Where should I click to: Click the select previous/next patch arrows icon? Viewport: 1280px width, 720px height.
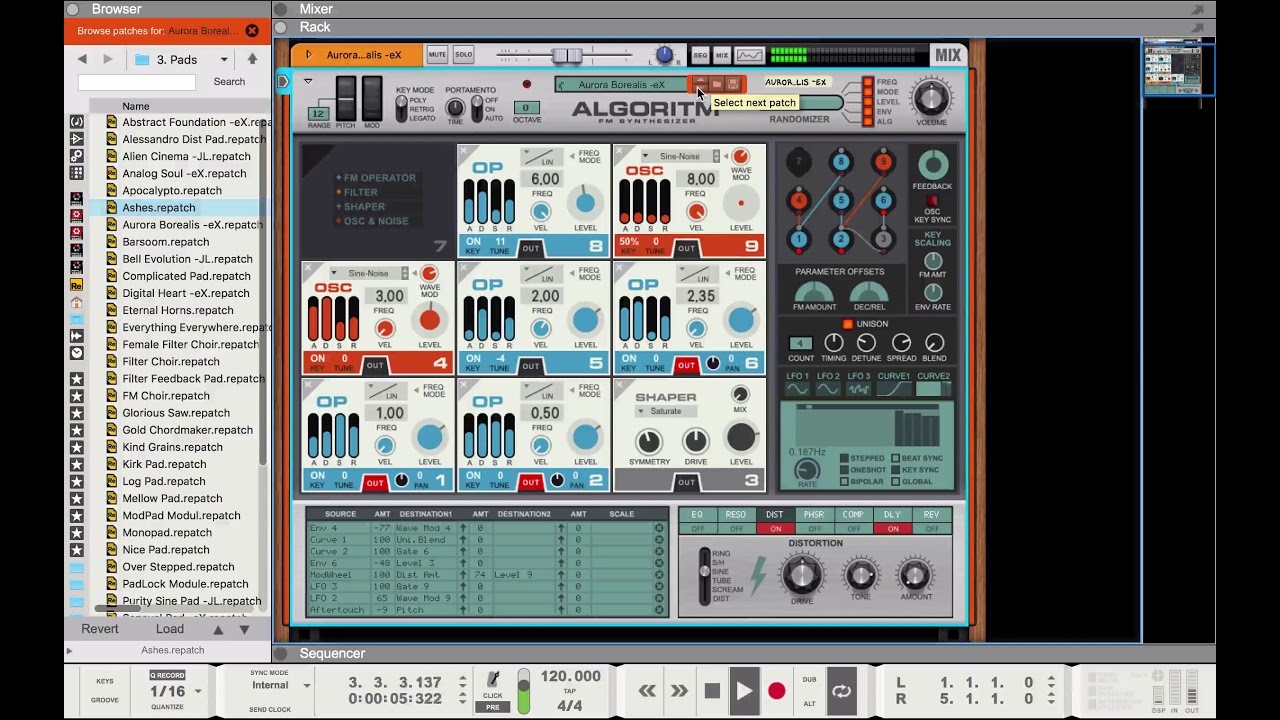point(700,85)
